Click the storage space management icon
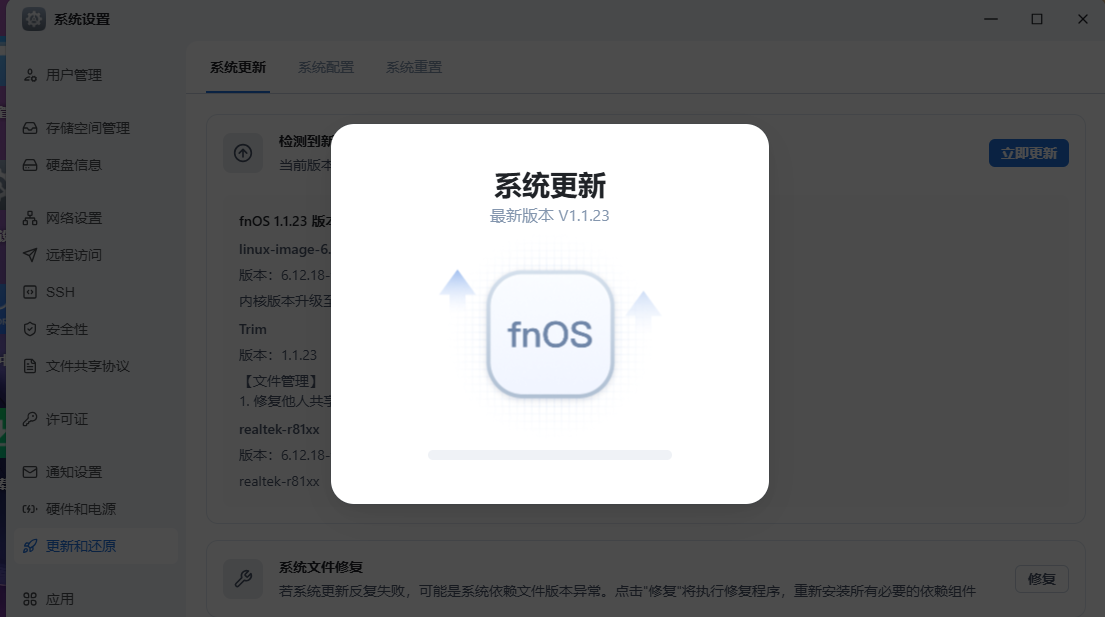The image size is (1105, 617). (x=30, y=128)
